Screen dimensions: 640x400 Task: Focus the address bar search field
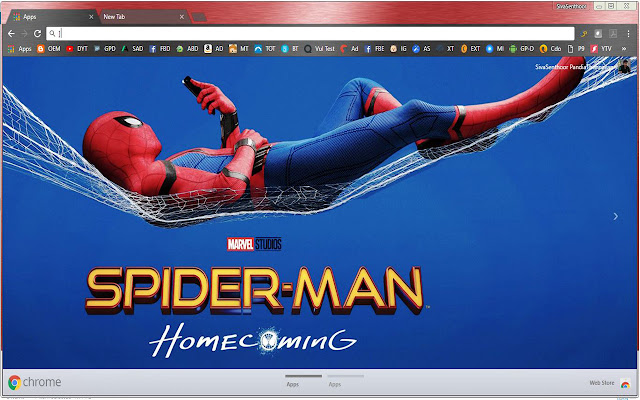click(310, 33)
